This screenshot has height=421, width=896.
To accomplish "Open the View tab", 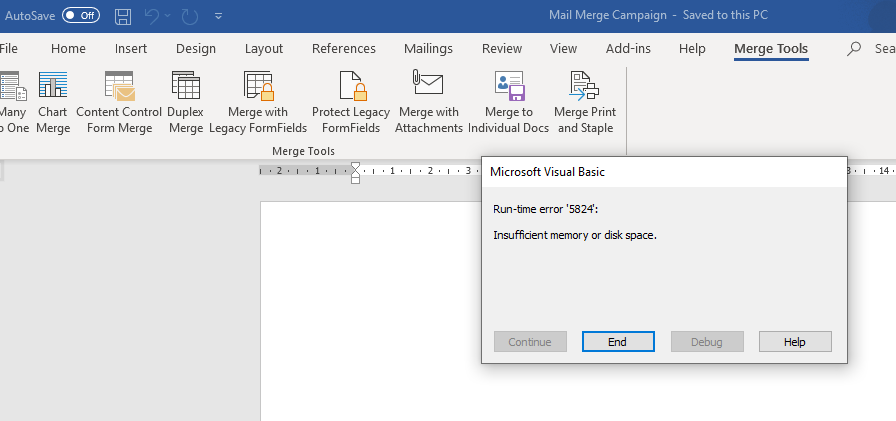I will pyautogui.click(x=563, y=49).
